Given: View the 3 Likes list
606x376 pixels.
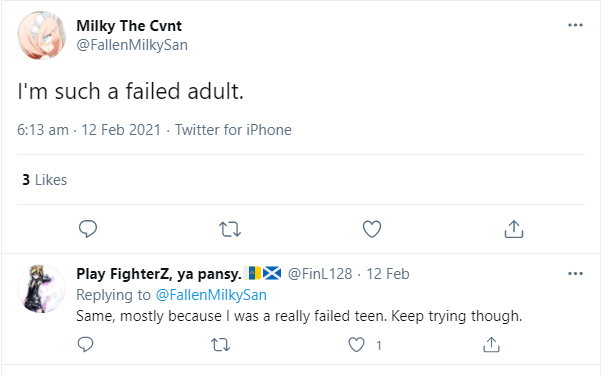Looking at the screenshot, I should [x=44, y=180].
